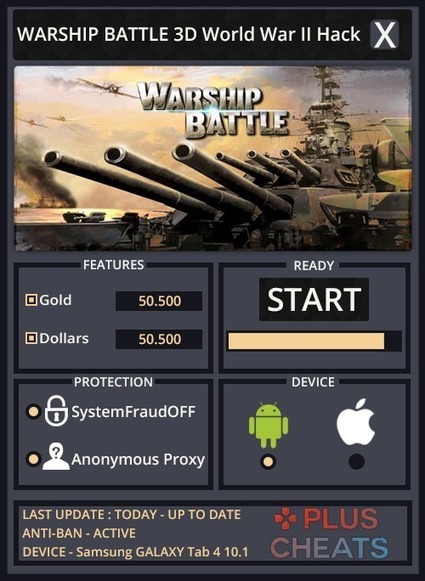
Task: Click the white Apple logo icon
Action: click(x=356, y=422)
